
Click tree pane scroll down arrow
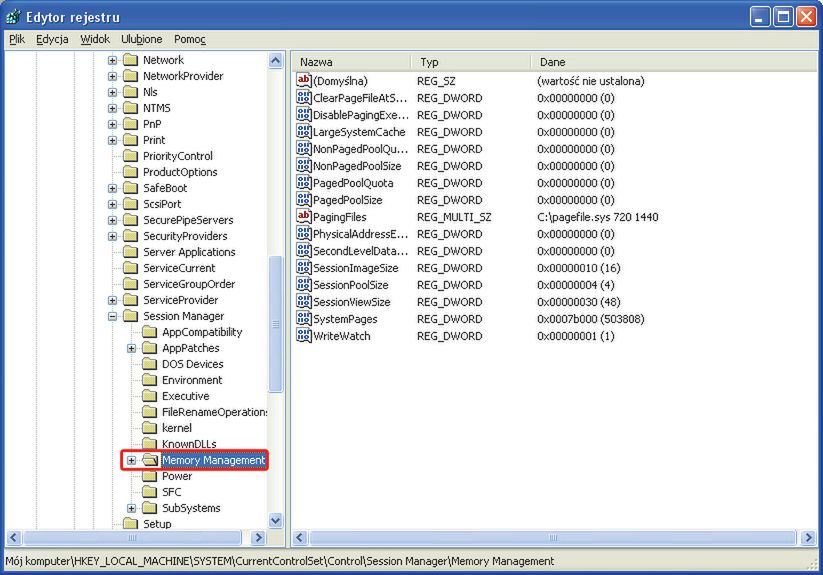276,521
